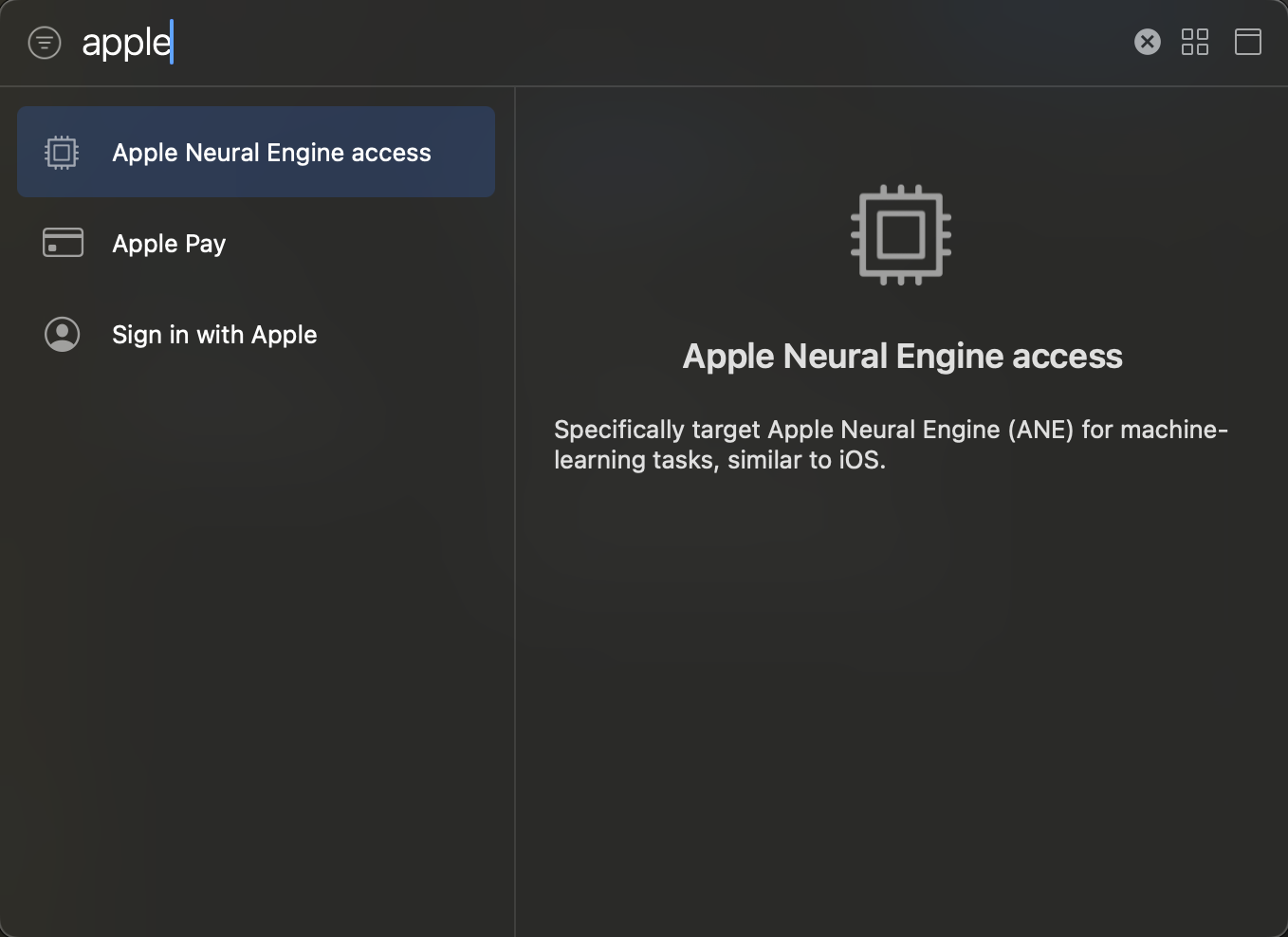1288x937 pixels.
Task: Click the Apple Neural Engine access detail heading
Action: pyautogui.click(x=902, y=357)
